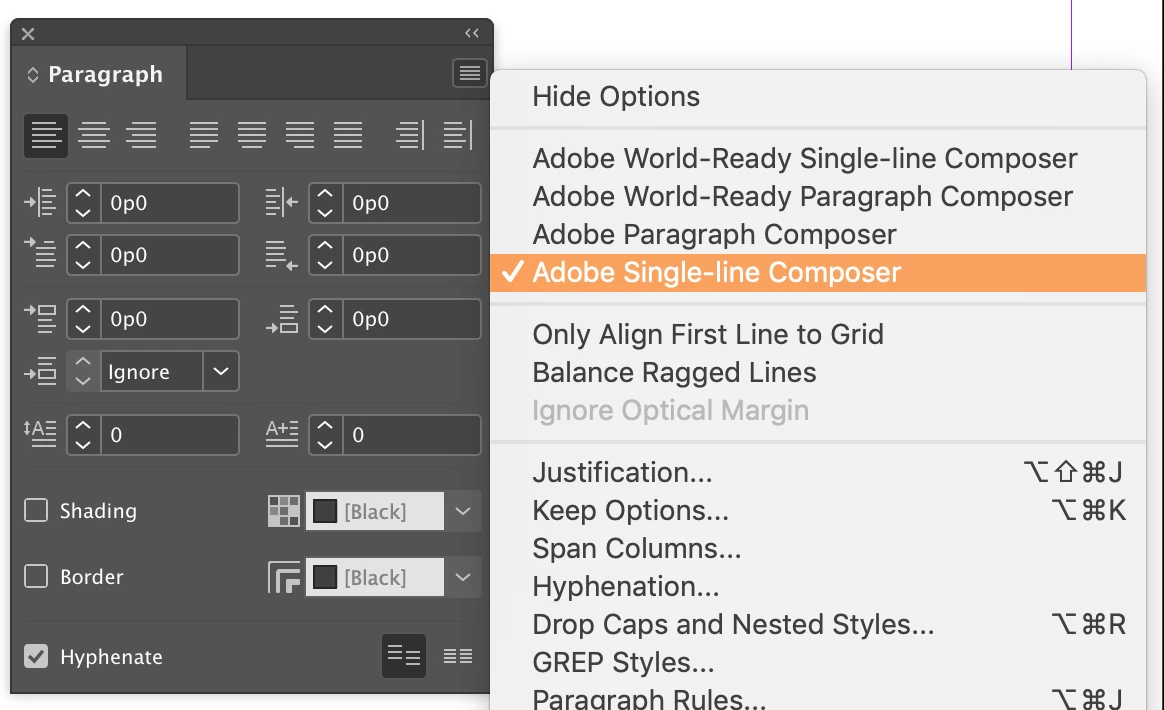Click Drop Cap Number of Lines field
Screen dimensions: 1164x710
pos(170,434)
